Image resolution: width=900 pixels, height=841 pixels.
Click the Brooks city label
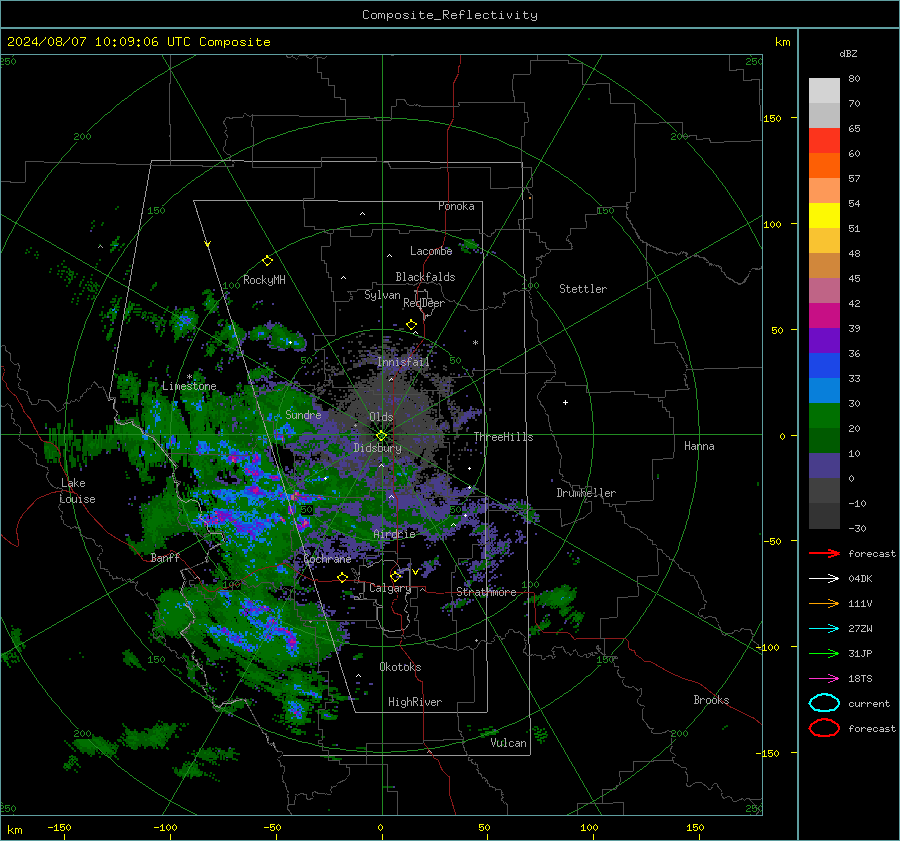[711, 700]
